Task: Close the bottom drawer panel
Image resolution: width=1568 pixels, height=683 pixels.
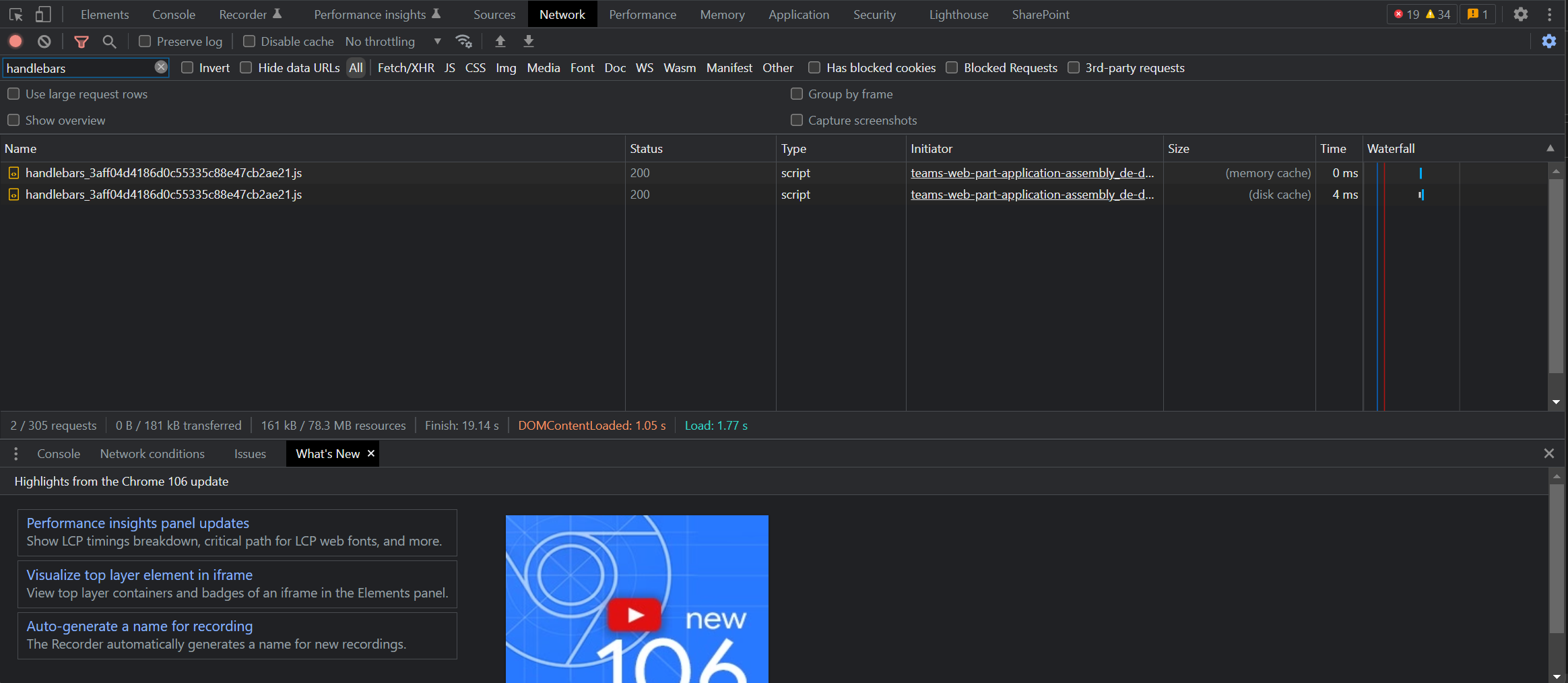Action: pyautogui.click(x=1549, y=453)
